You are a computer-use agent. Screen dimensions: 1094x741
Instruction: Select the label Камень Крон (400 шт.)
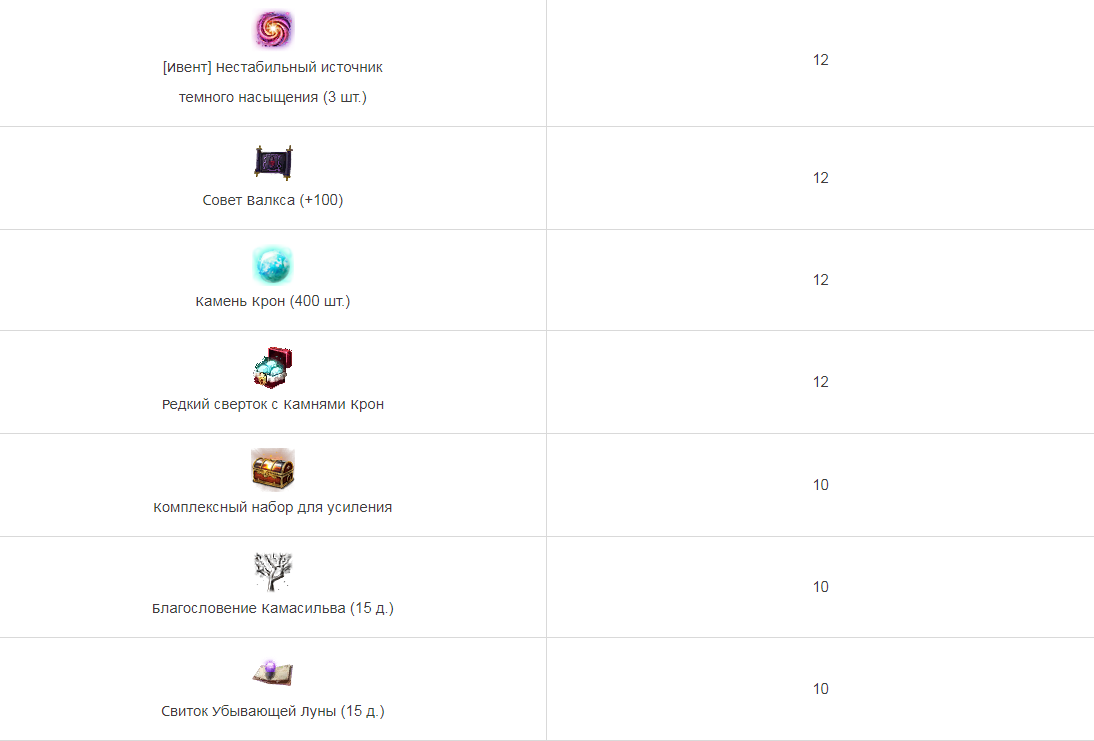tap(273, 301)
